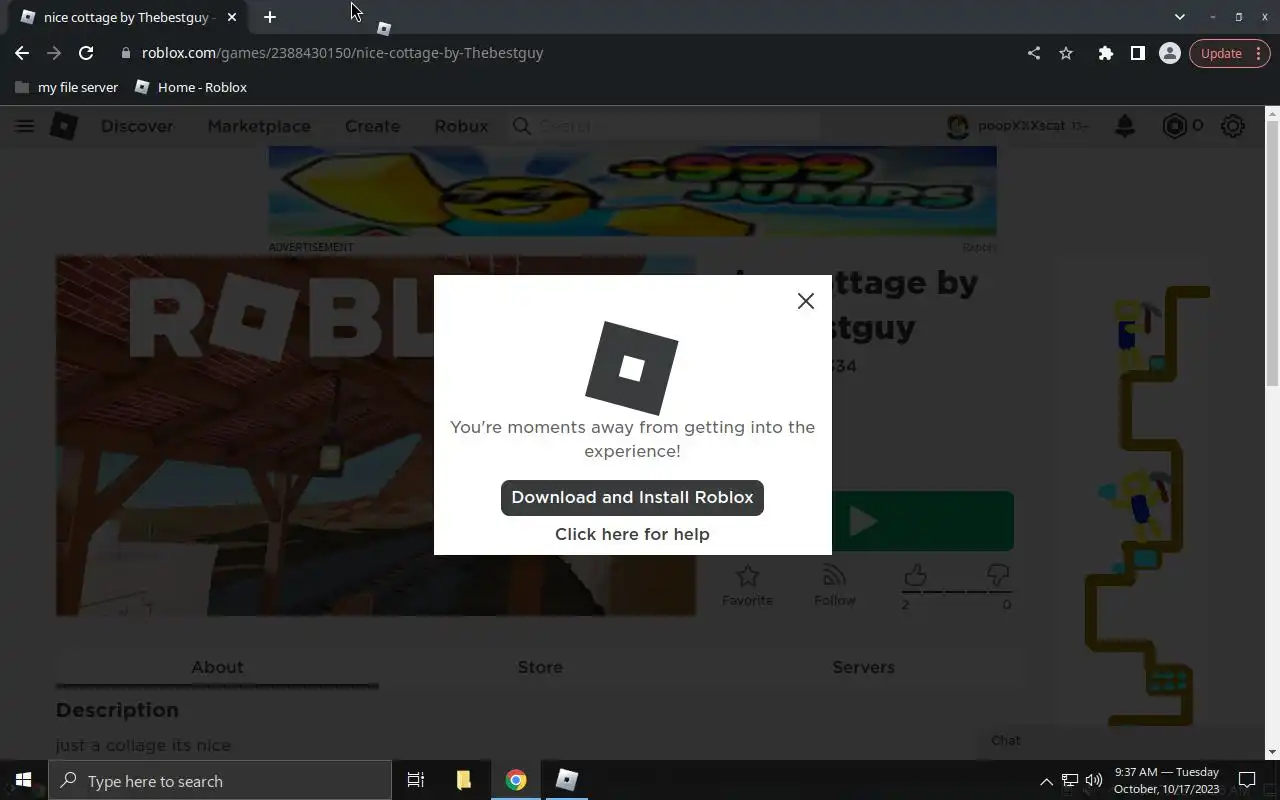Switch to the Store tab
Screen dimensions: 1280x800
(x=540, y=667)
